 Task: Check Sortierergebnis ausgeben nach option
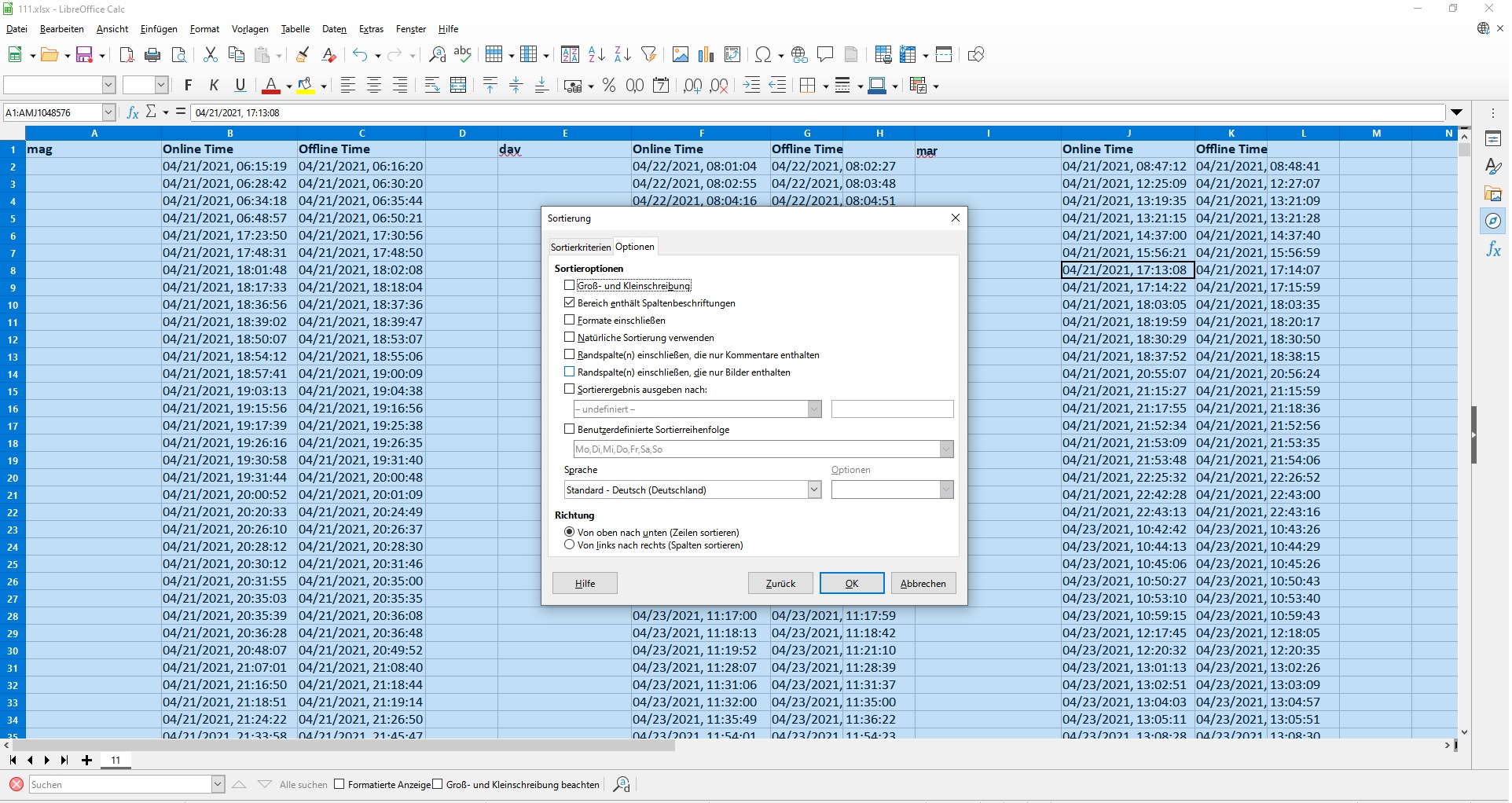point(570,389)
